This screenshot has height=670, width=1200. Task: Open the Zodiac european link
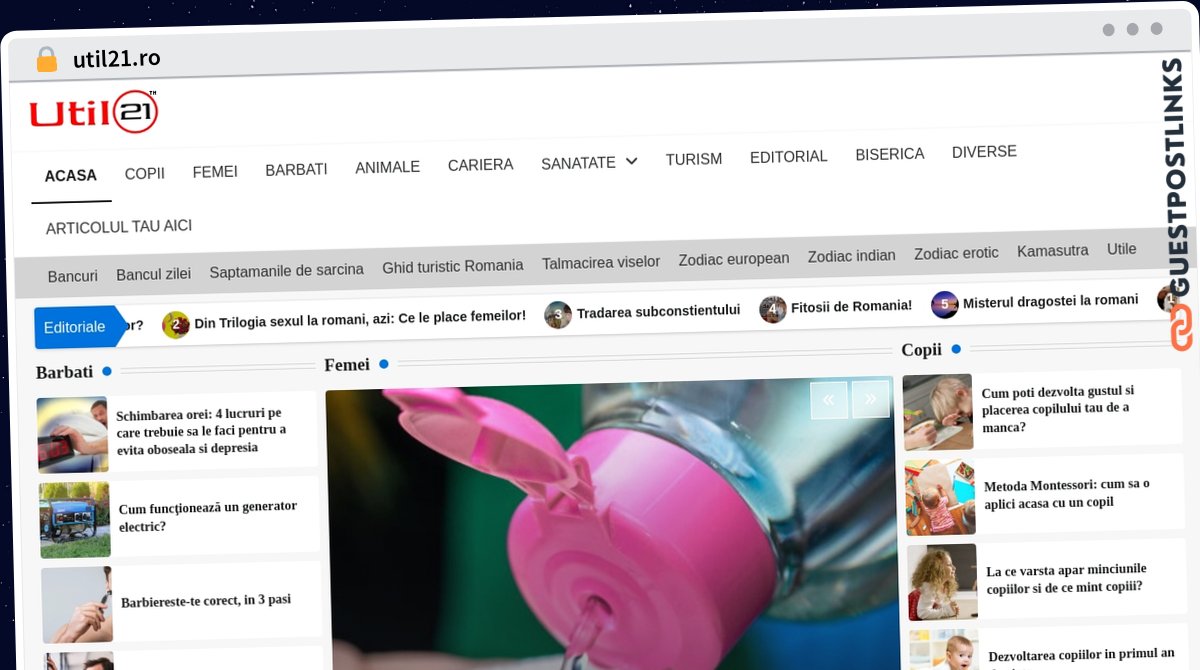tap(734, 259)
